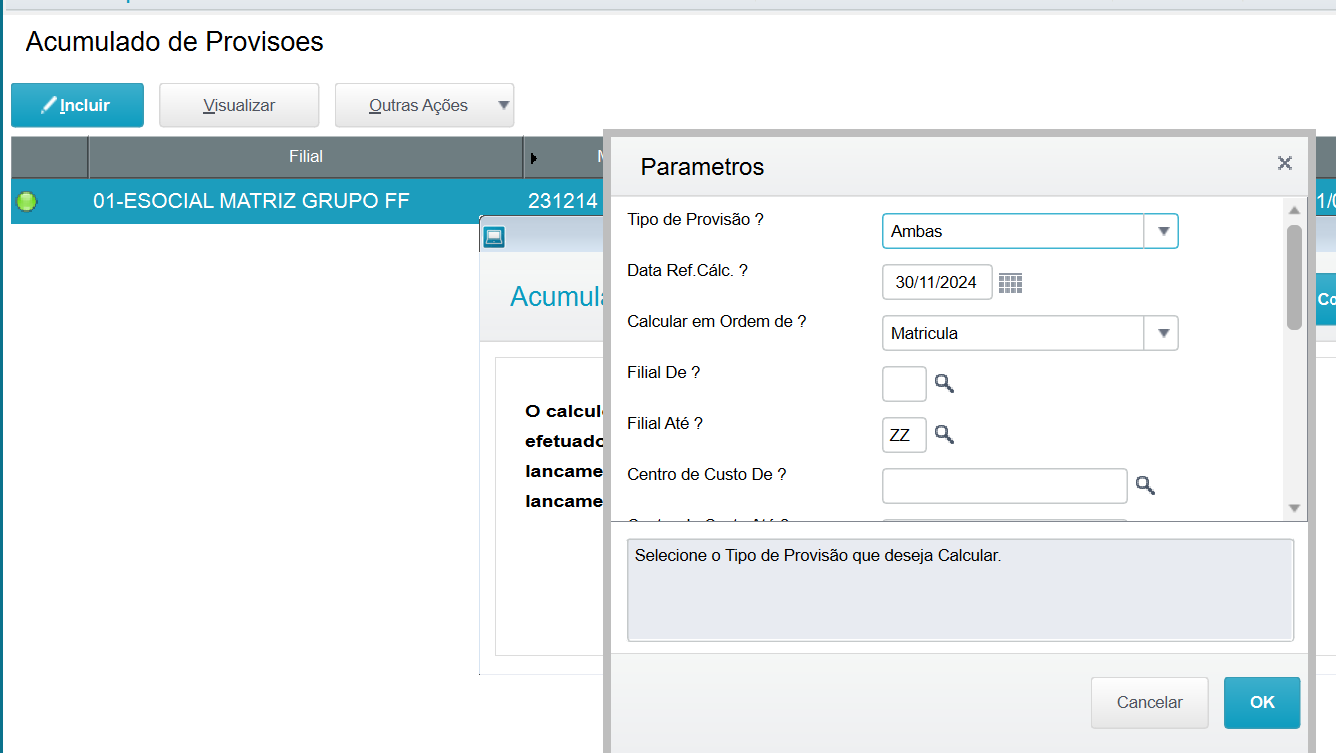Click the Filial column header
The width and height of the screenshot is (1336, 753).
click(305, 157)
